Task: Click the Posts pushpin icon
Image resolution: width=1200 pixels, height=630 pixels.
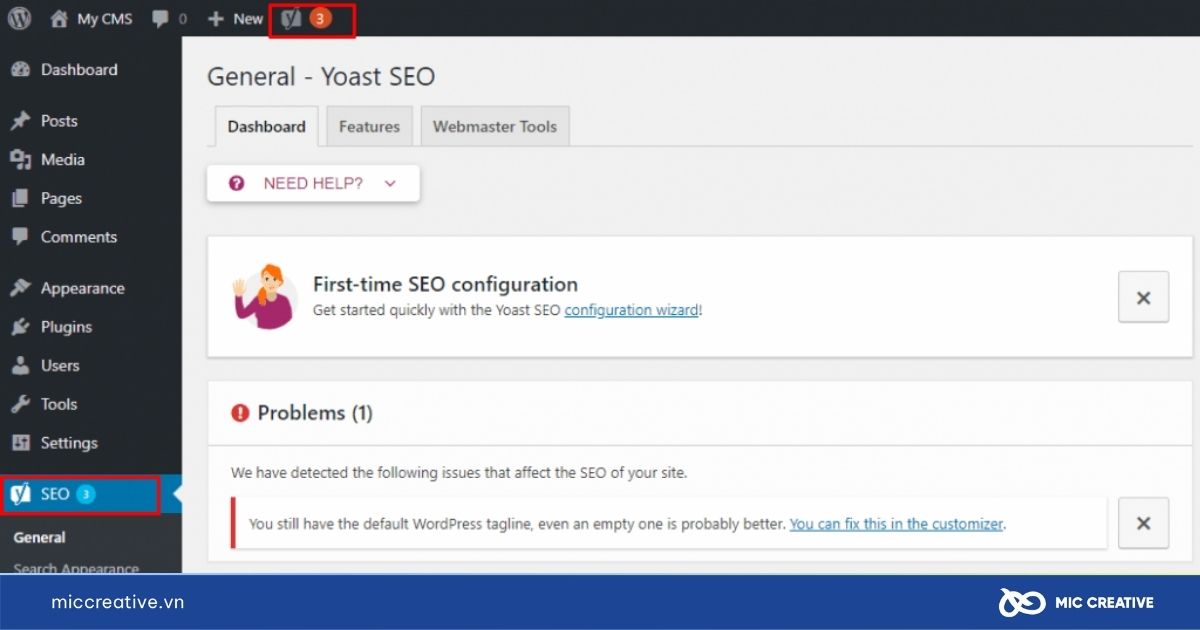Action: pyautogui.click(x=20, y=121)
